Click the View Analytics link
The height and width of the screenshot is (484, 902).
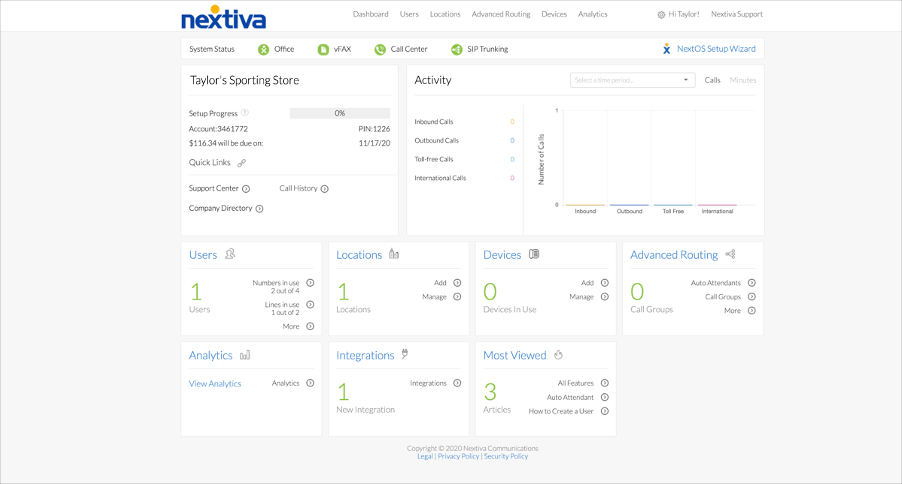tap(215, 384)
